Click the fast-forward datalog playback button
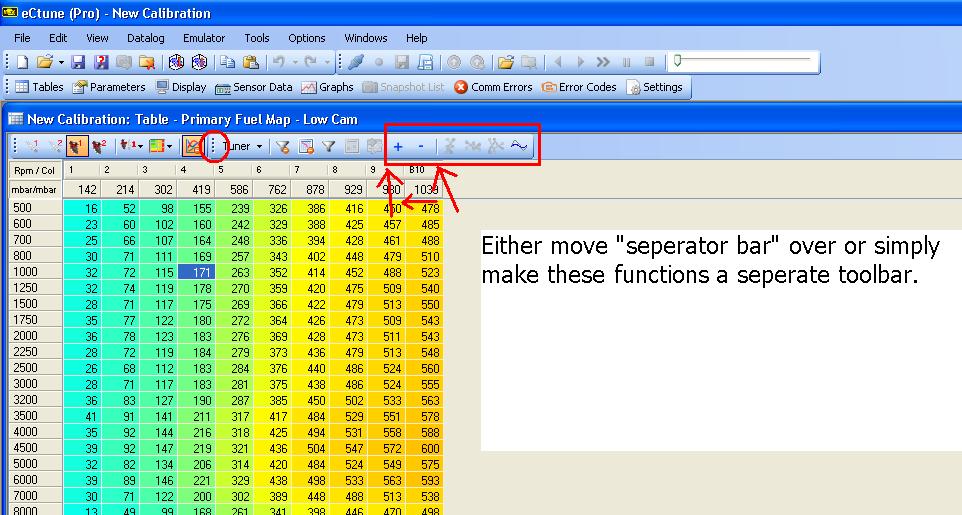 click(x=603, y=62)
